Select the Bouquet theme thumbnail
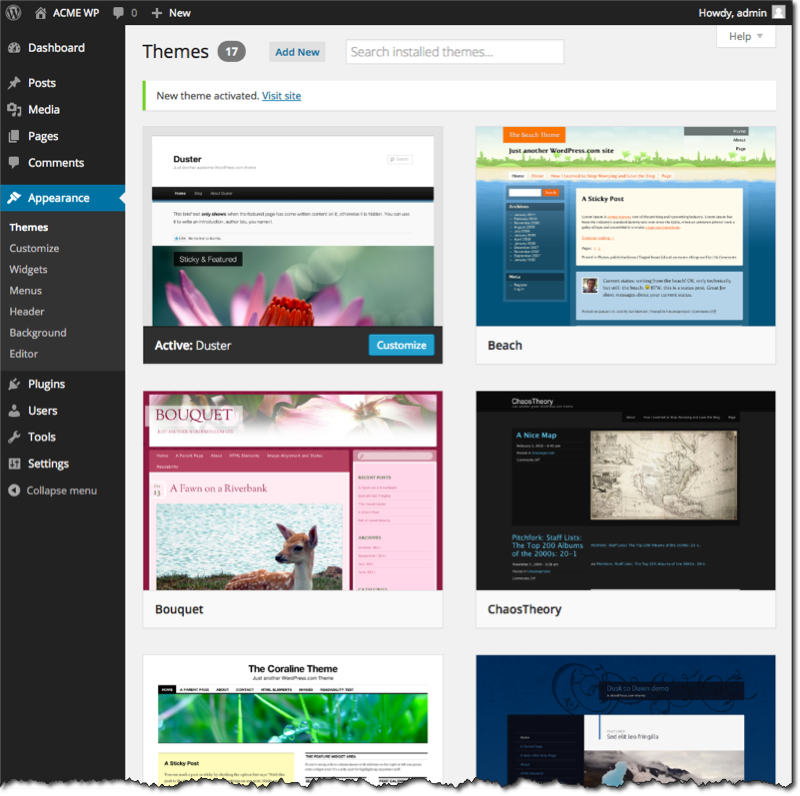Image resolution: width=800 pixels, height=796 pixels. (x=292, y=490)
